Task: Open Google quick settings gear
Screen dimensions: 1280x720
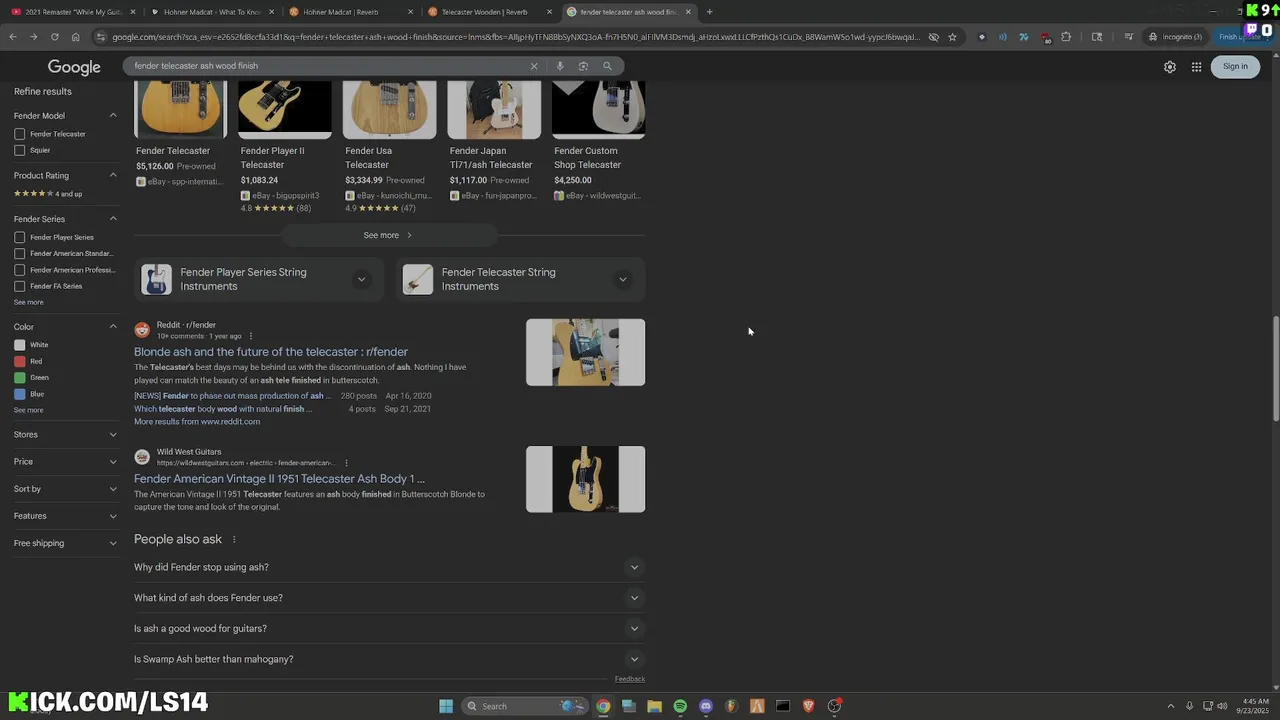Action: pyautogui.click(x=1170, y=67)
